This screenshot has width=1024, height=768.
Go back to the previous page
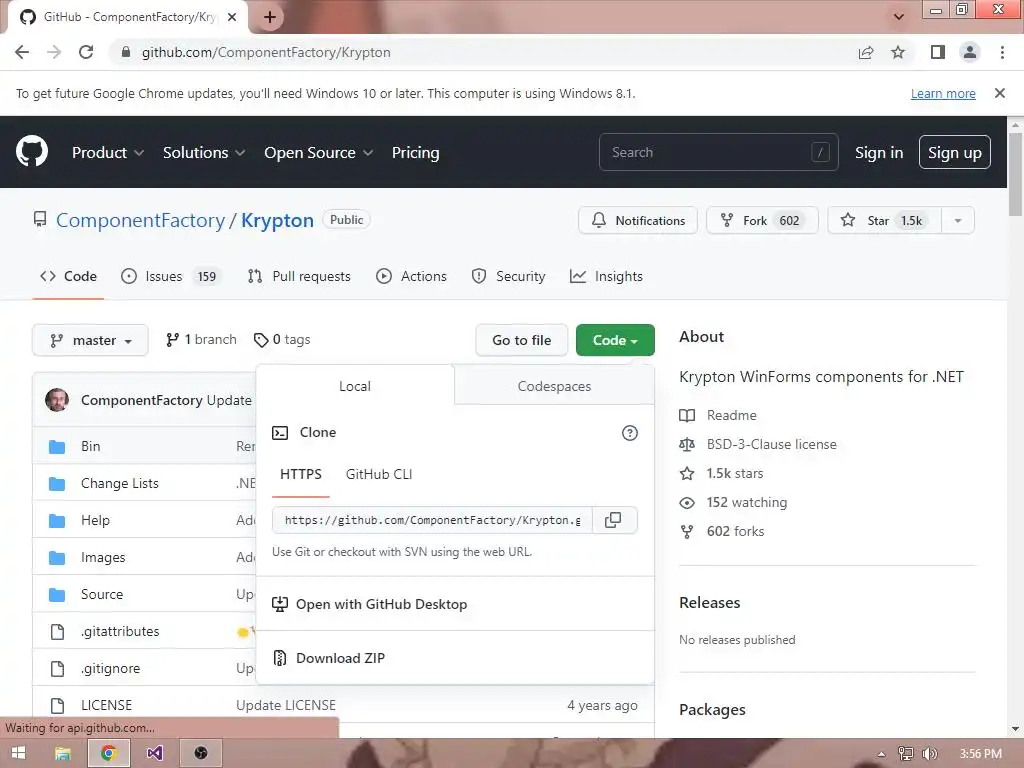pos(22,52)
